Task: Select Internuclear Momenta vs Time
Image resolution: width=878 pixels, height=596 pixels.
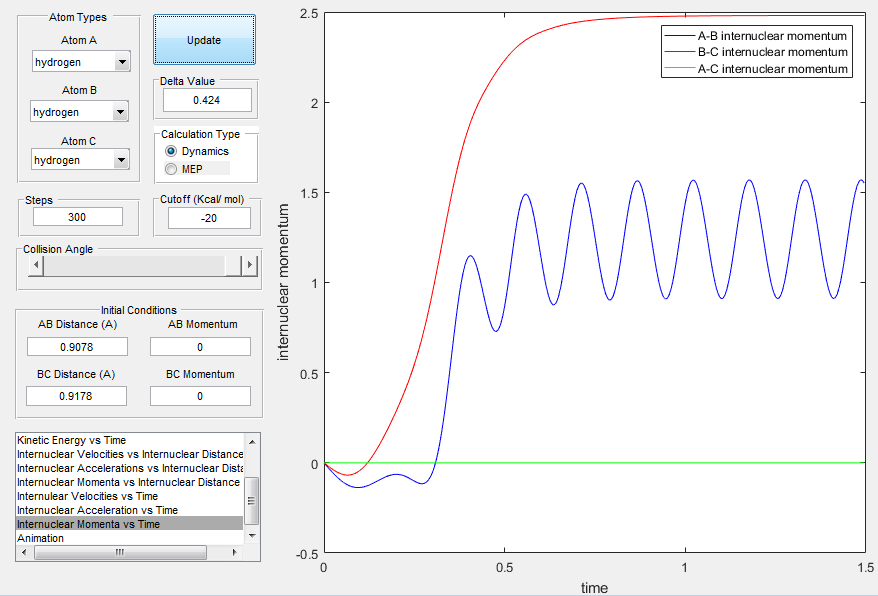Action: point(129,524)
